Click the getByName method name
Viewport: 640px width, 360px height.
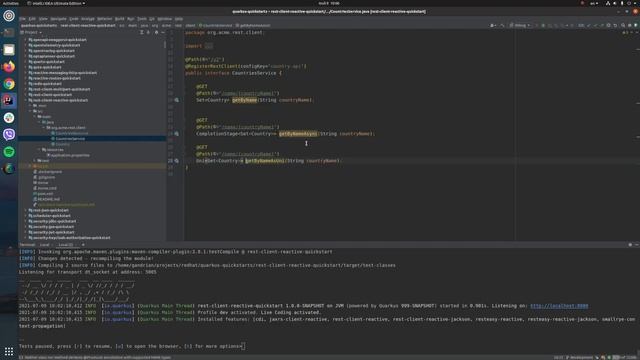coord(244,100)
